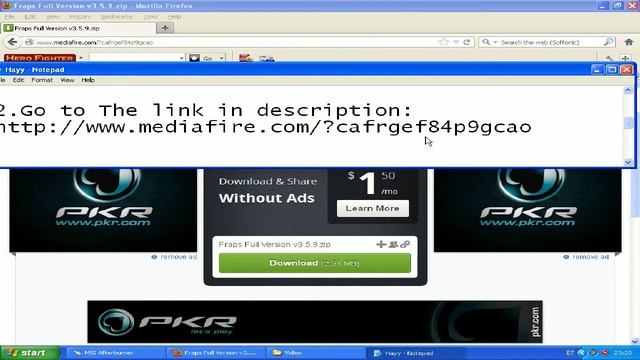Click the 'Fraps Full Version v3.5.9.zip' file name
The height and width of the screenshot is (360, 640).
274,244
